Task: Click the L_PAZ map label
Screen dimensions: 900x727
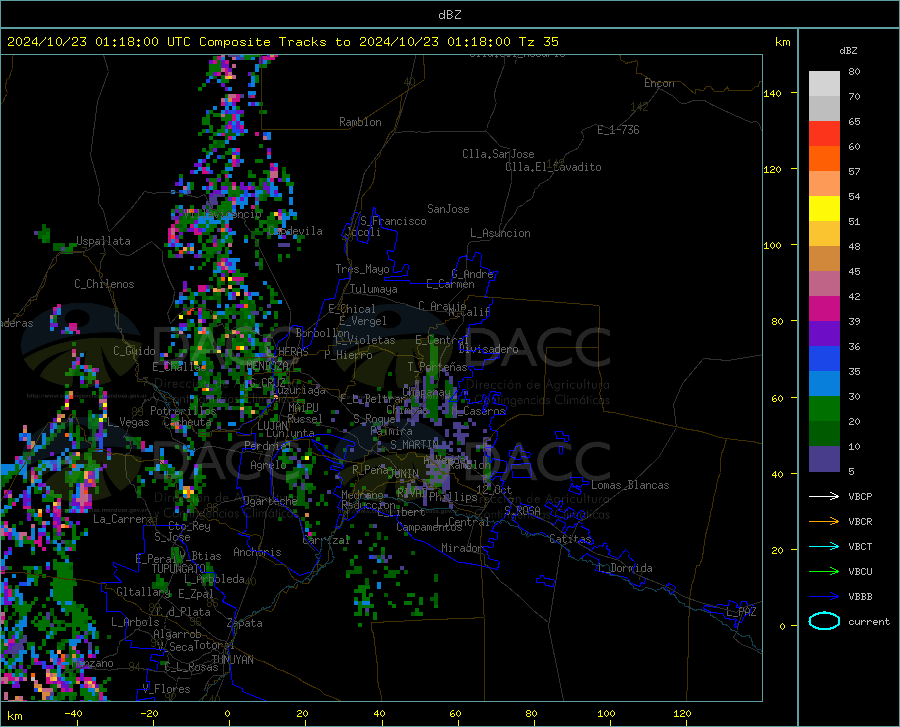Action: coord(742,612)
